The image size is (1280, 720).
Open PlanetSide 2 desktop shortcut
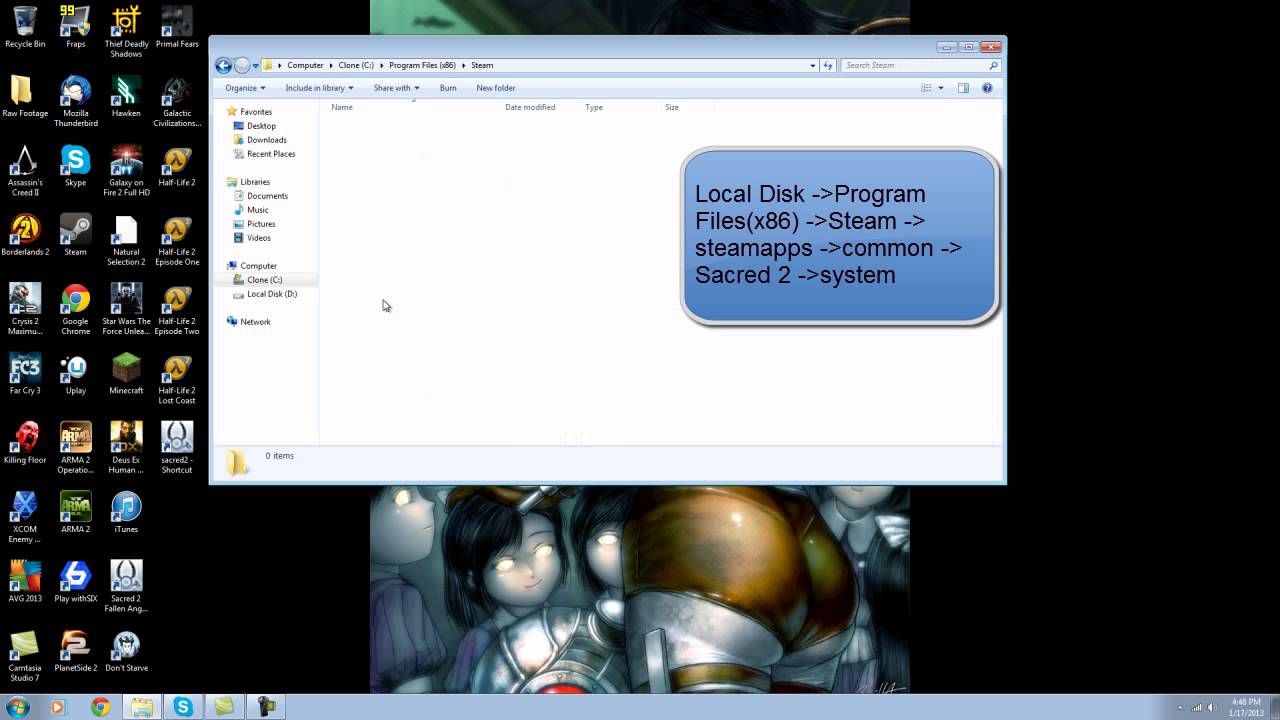[x=75, y=651]
